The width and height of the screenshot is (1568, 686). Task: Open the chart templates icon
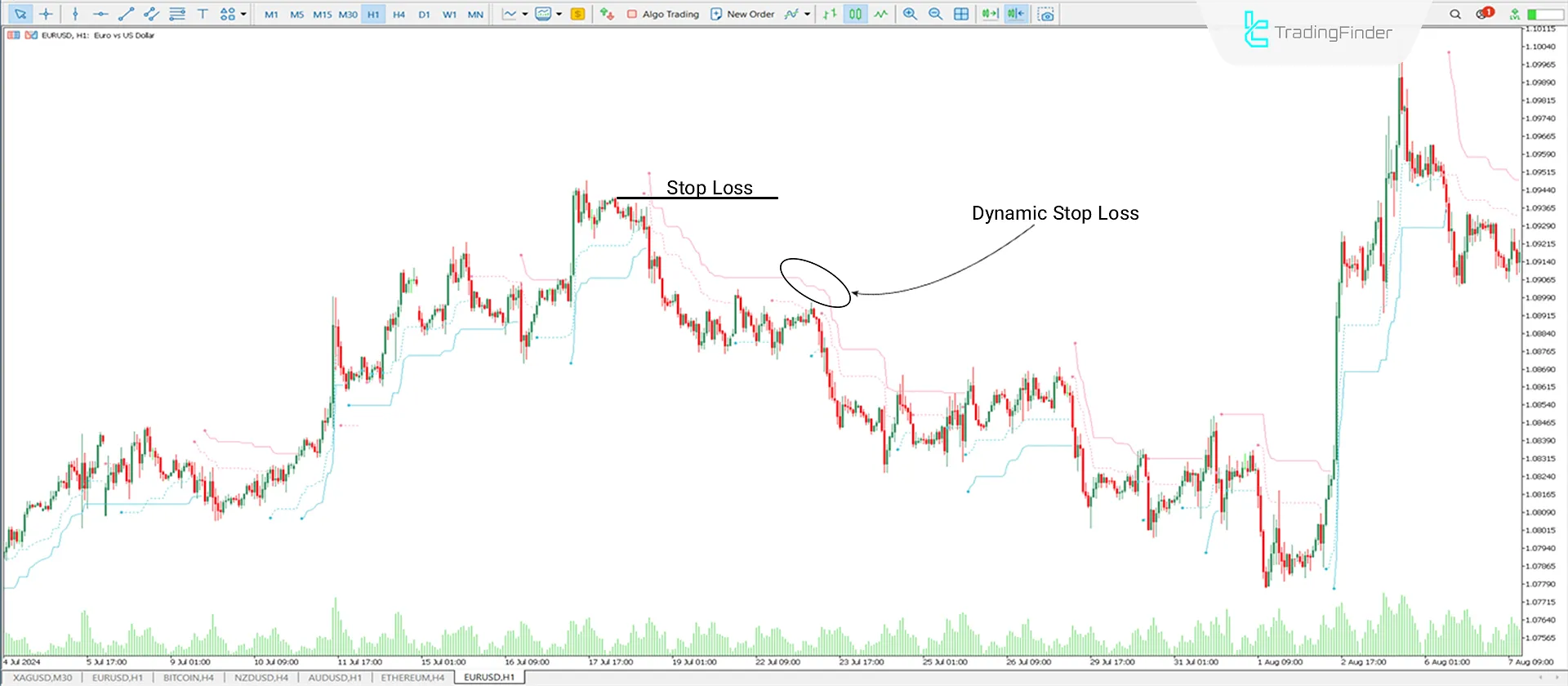(x=543, y=14)
